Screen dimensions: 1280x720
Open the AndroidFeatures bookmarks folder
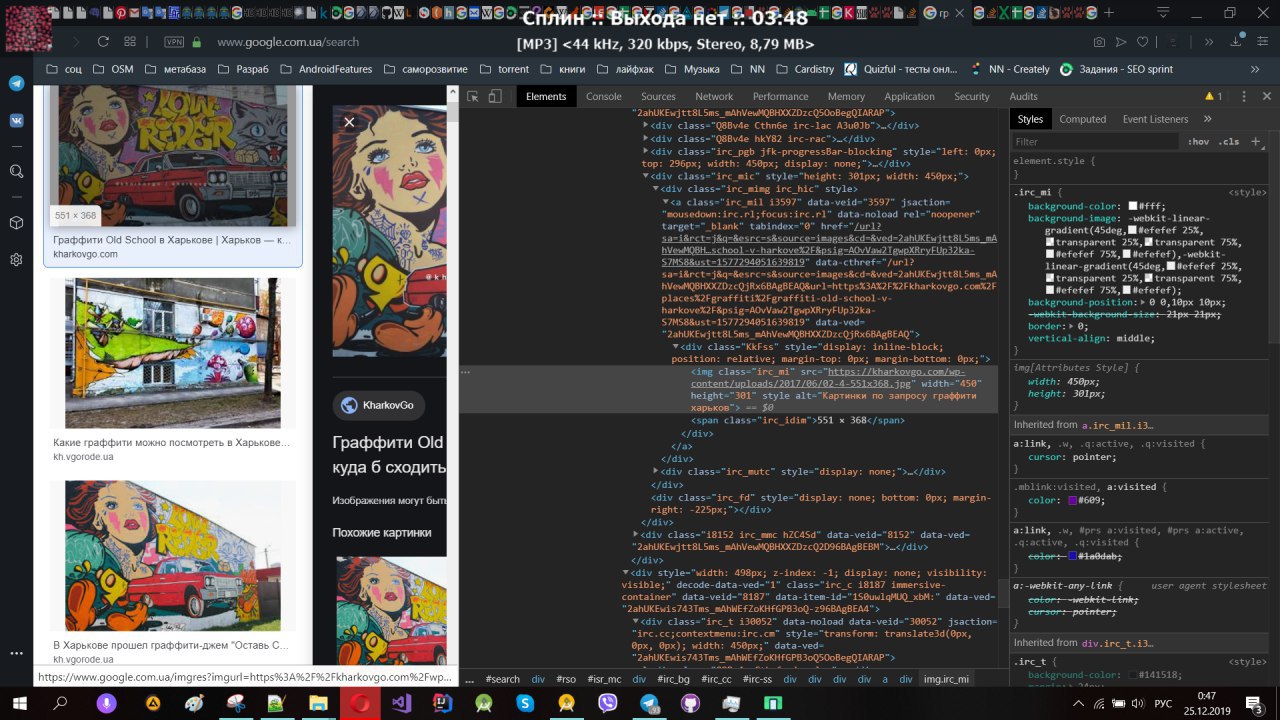(x=326, y=69)
